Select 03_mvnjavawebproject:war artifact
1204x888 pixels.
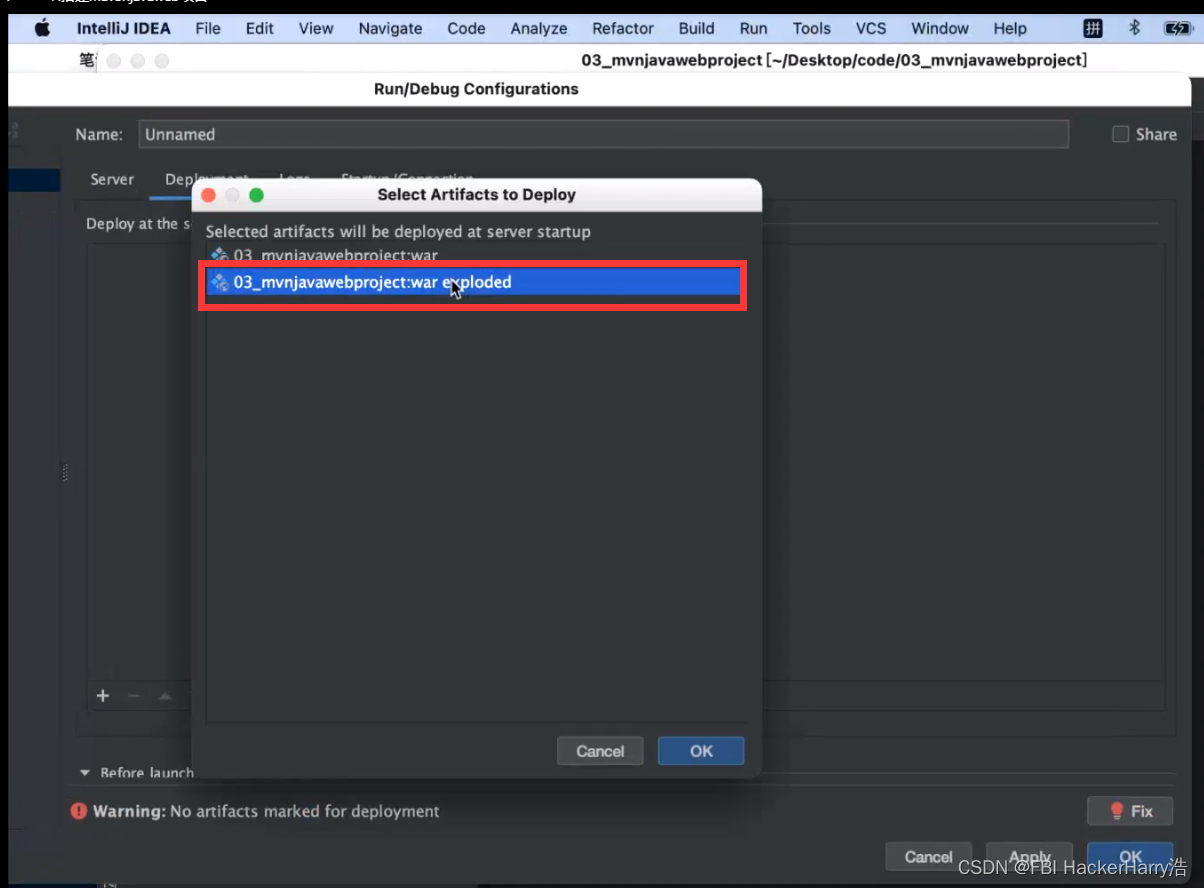click(x=473, y=255)
